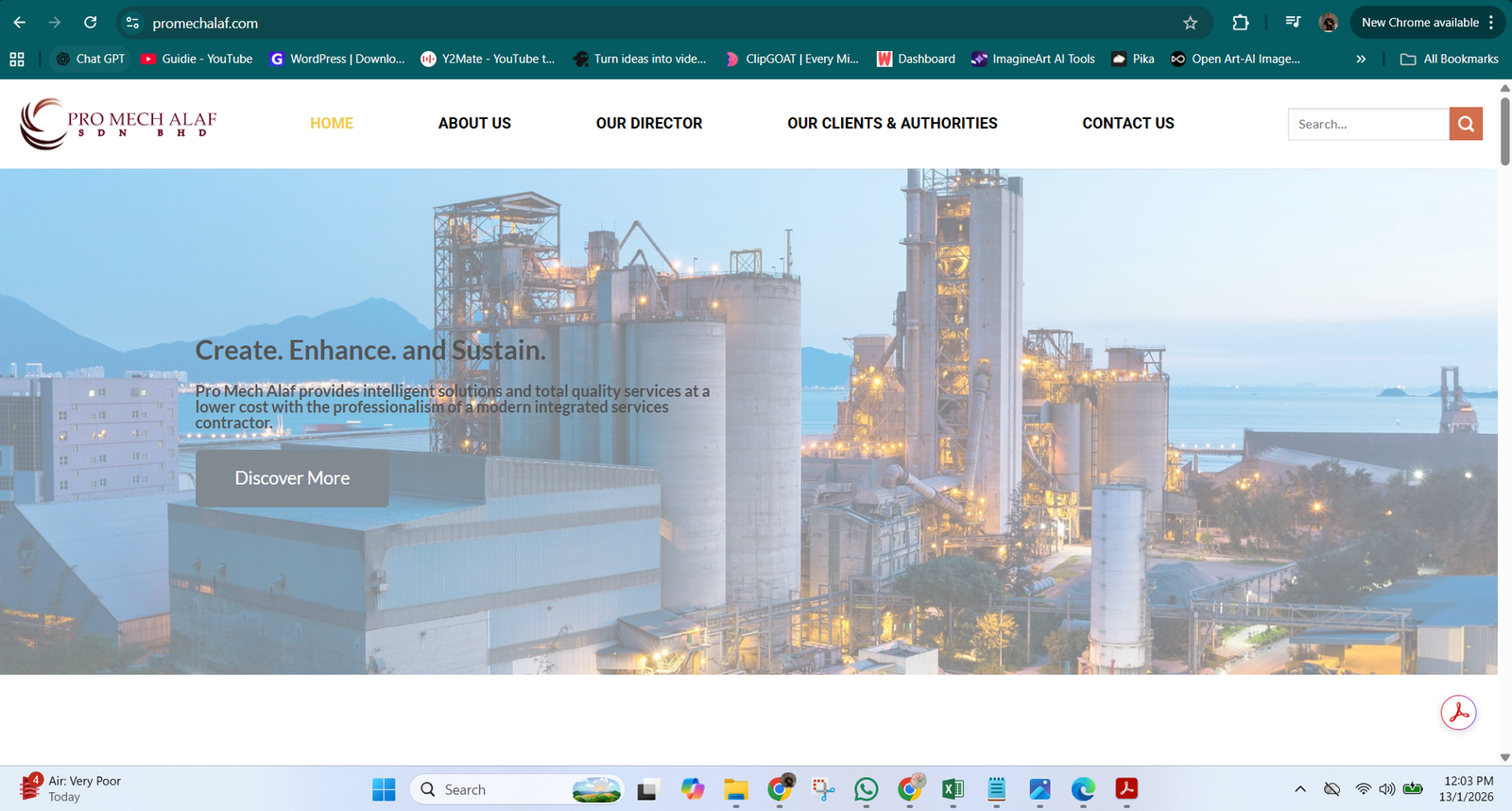Open Chrome three-dot menu

point(1491,23)
